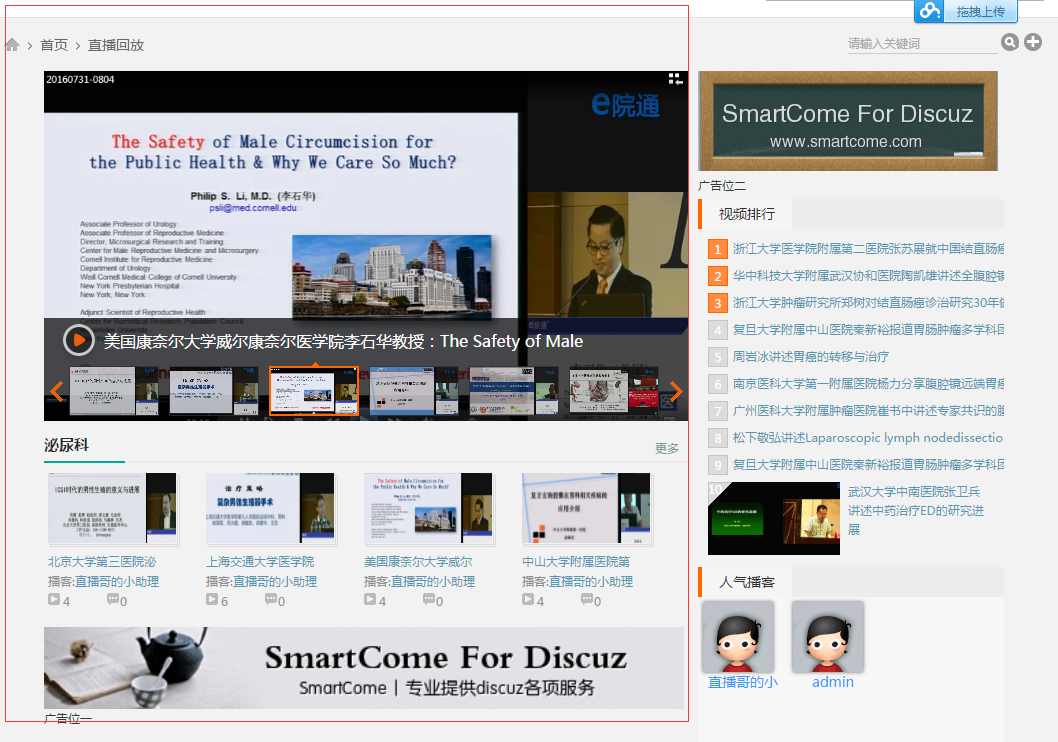Open the 直播回放 breadcrumb link
This screenshot has height=742, width=1058.
(x=116, y=45)
